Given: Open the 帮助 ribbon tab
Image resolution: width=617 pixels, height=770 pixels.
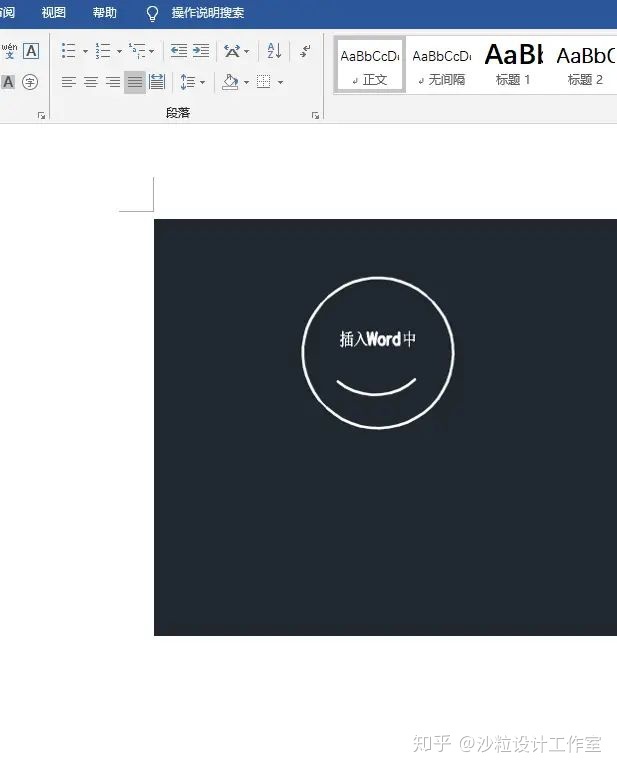Looking at the screenshot, I should 105,12.
